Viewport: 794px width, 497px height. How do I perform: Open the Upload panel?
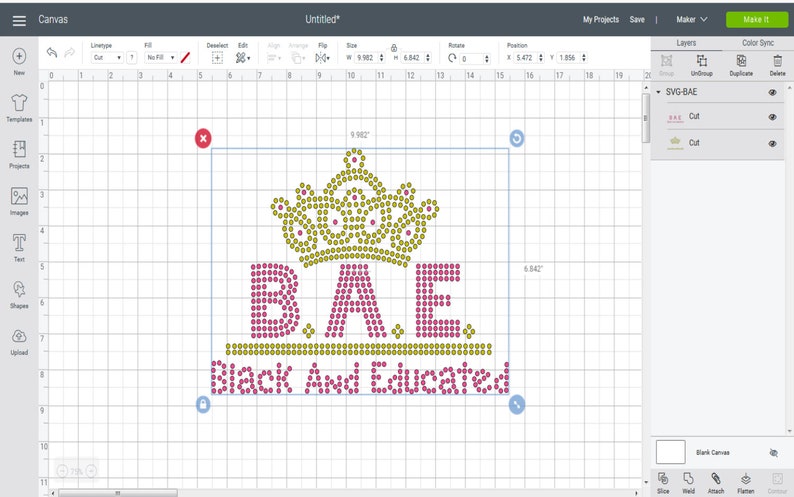point(19,341)
